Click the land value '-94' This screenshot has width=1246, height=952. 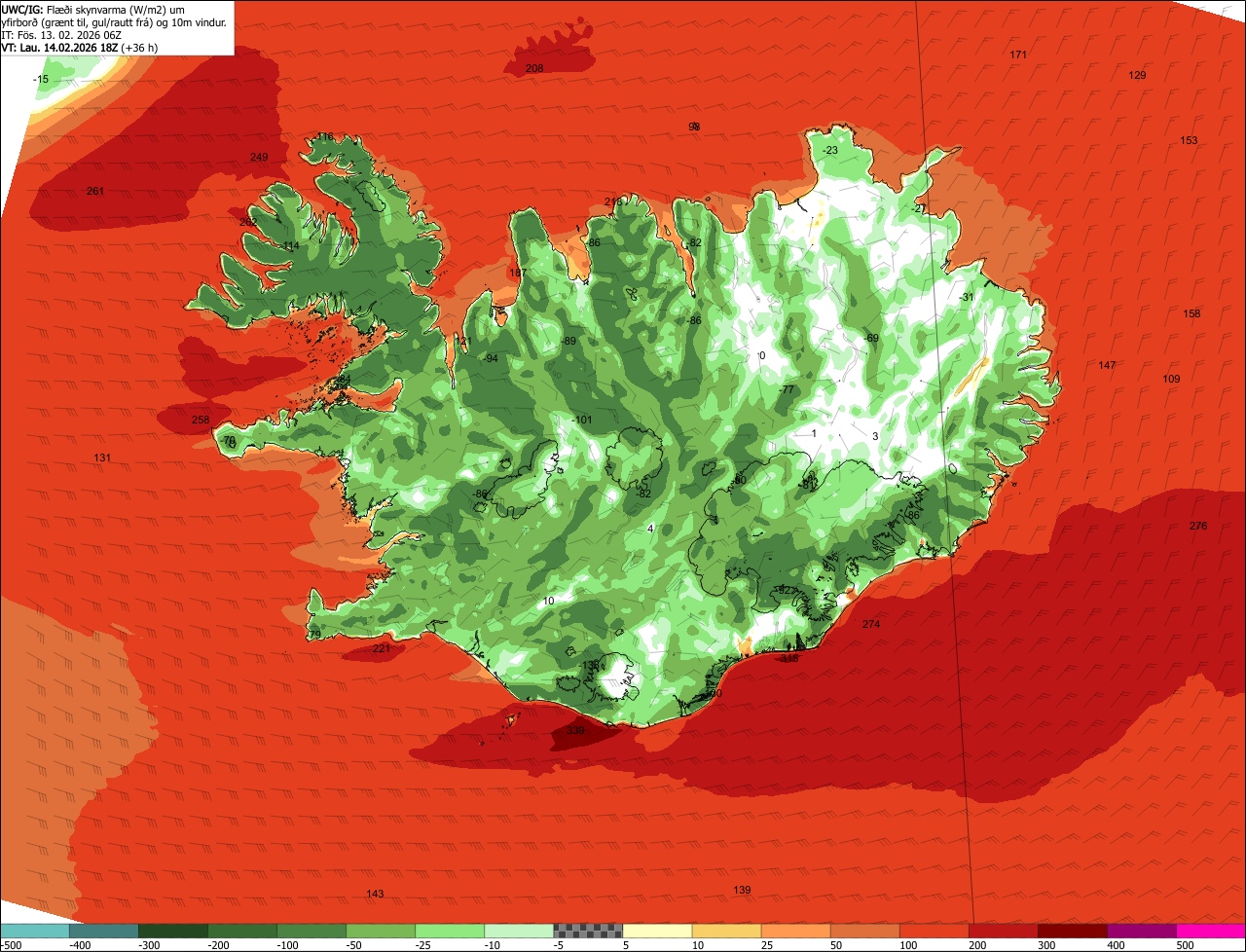tap(491, 358)
